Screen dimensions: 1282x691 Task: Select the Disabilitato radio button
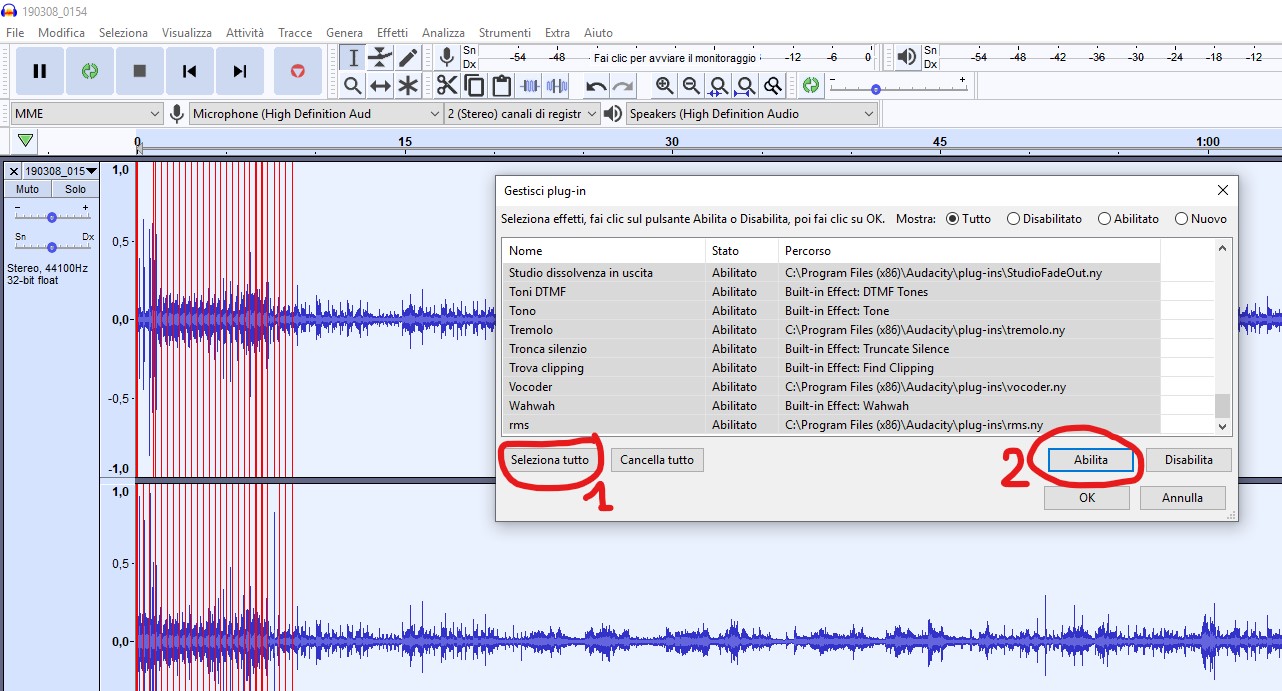1014,219
